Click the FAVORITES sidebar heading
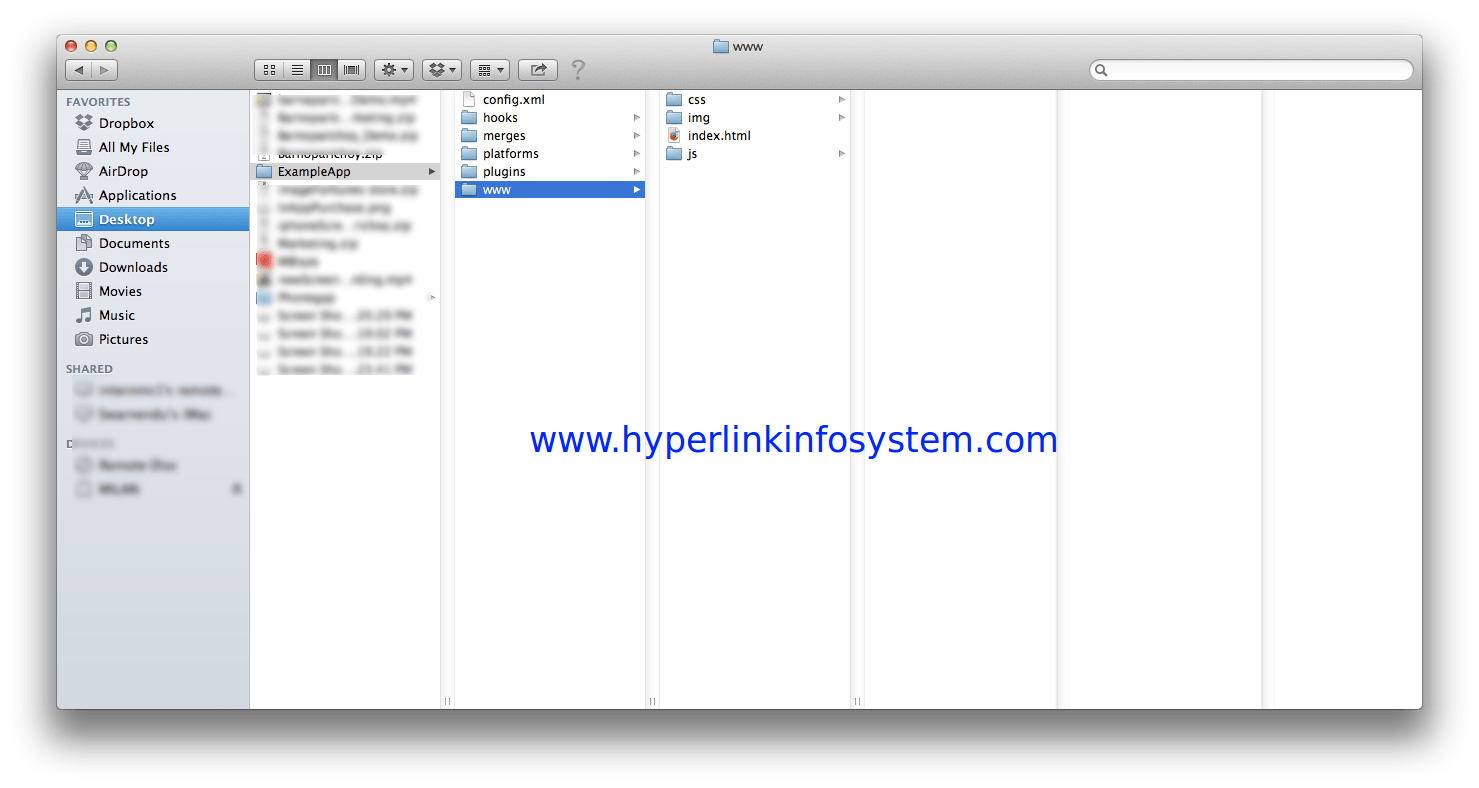Viewport: 1479px width, 788px height. (x=98, y=102)
